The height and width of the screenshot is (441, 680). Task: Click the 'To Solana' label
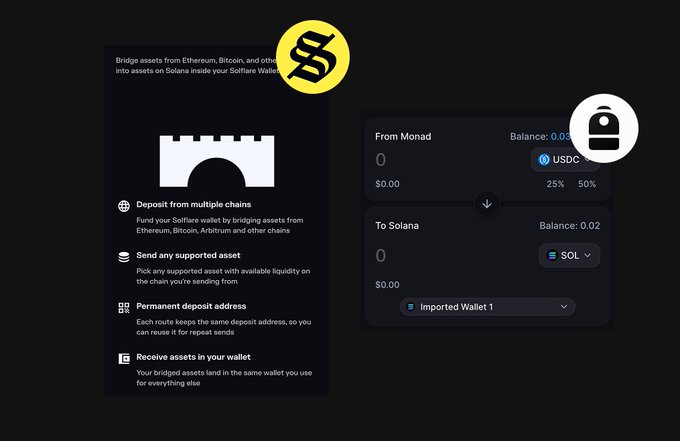(x=397, y=225)
